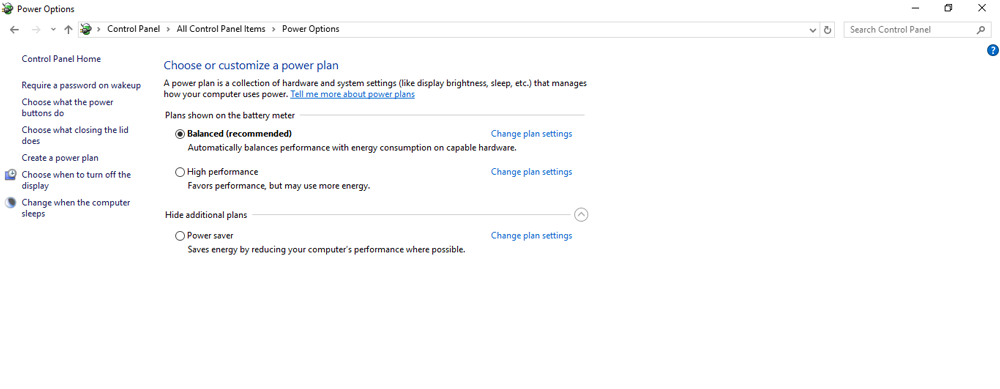
Task: Go back with the Back arrow
Action: point(15,29)
